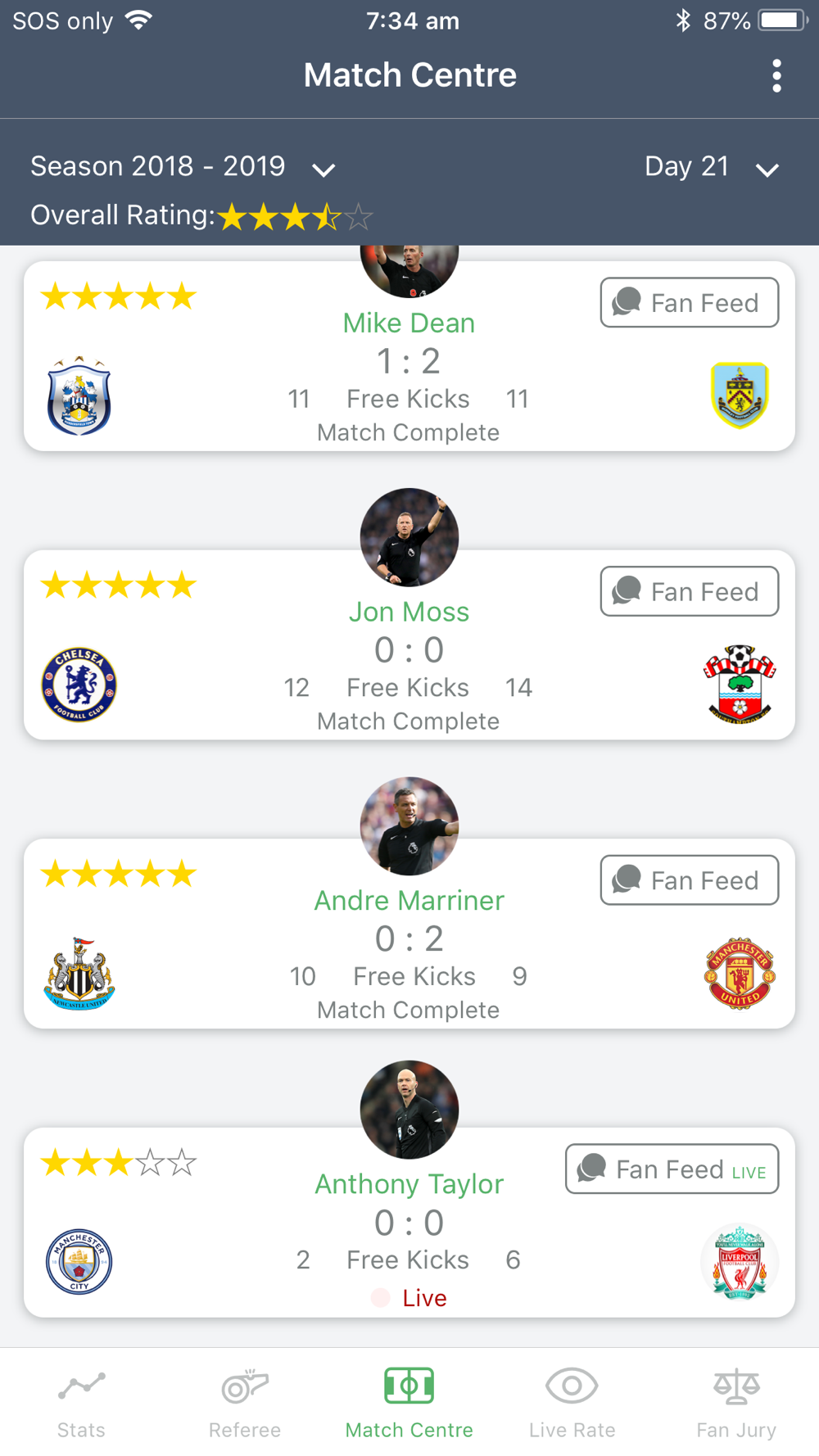This screenshot has width=819, height=1456.
Task: Expand the Season 2018 - 2019 dropdown
Action: tap(183, 167)
